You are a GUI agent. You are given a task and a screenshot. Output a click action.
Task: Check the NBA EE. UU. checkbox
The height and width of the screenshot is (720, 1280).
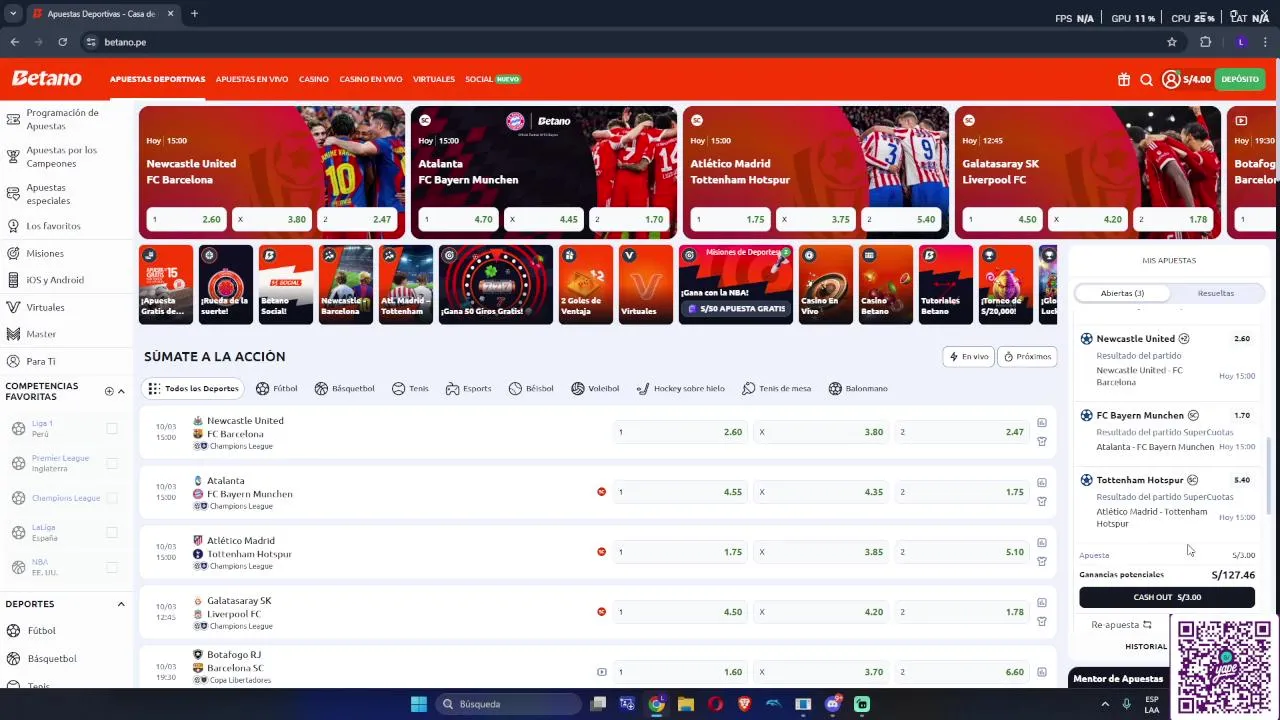coord(112,567)
